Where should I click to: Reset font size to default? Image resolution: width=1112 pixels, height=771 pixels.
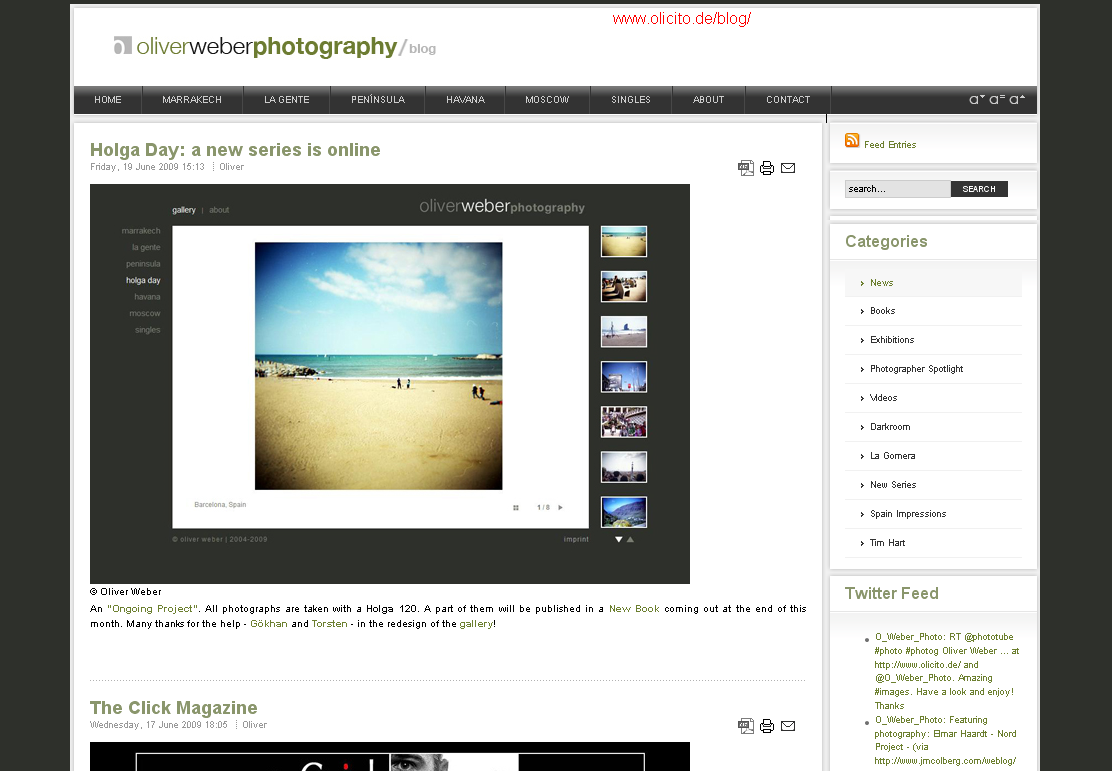pos(997,99)
